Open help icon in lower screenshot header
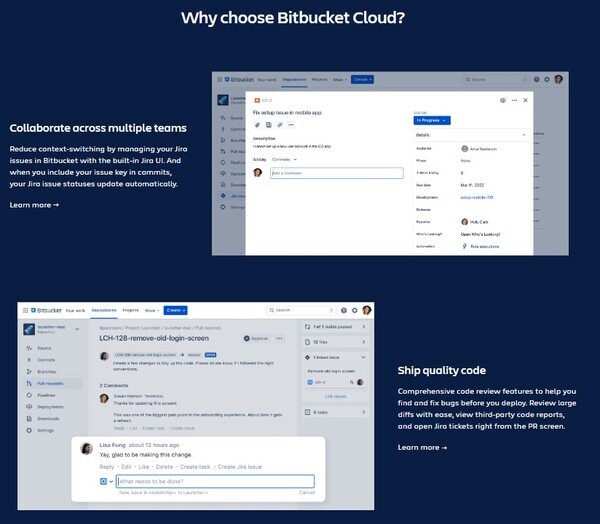This screenshot has height=524, width=600. (344, 310)
